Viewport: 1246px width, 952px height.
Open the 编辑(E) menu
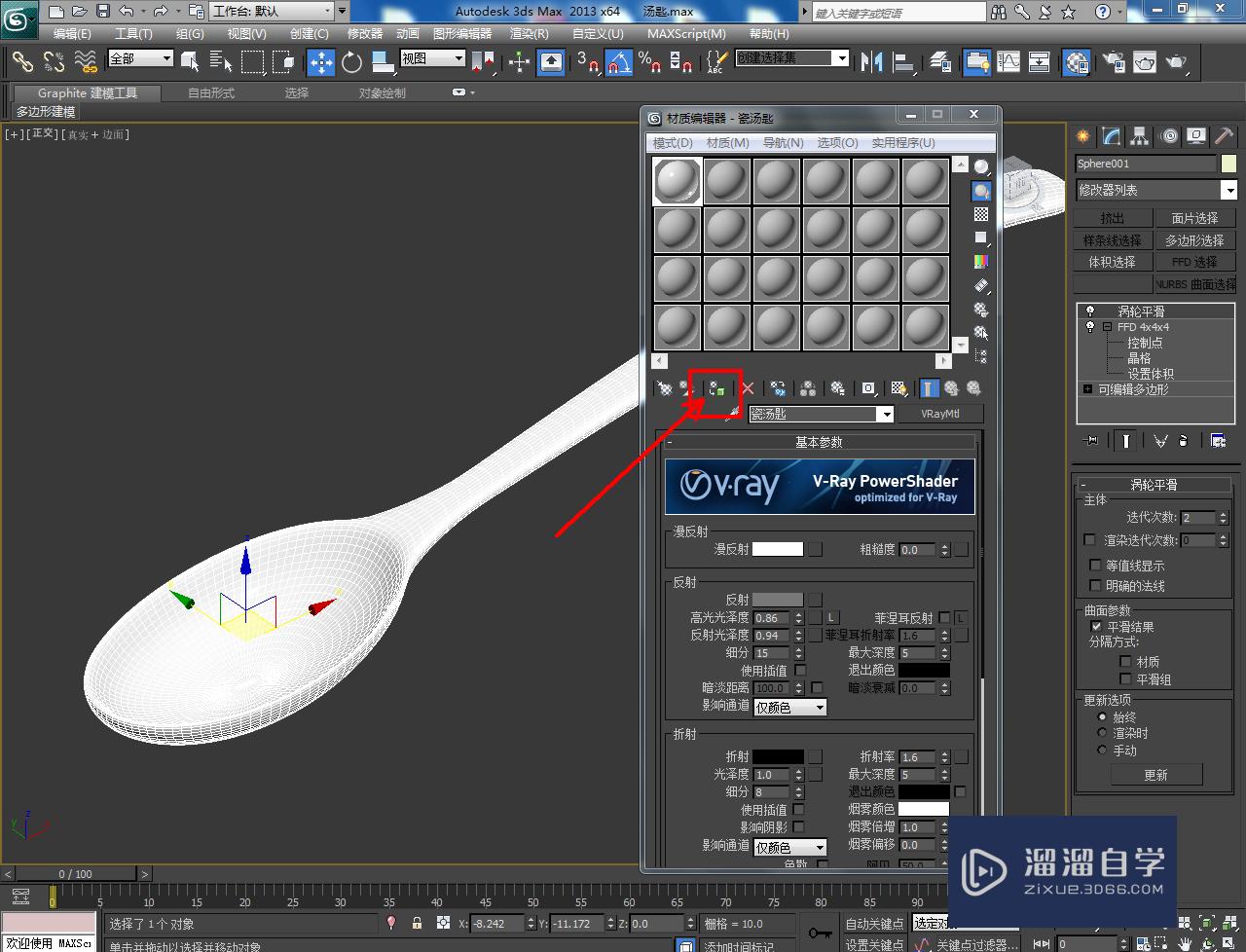72,33
